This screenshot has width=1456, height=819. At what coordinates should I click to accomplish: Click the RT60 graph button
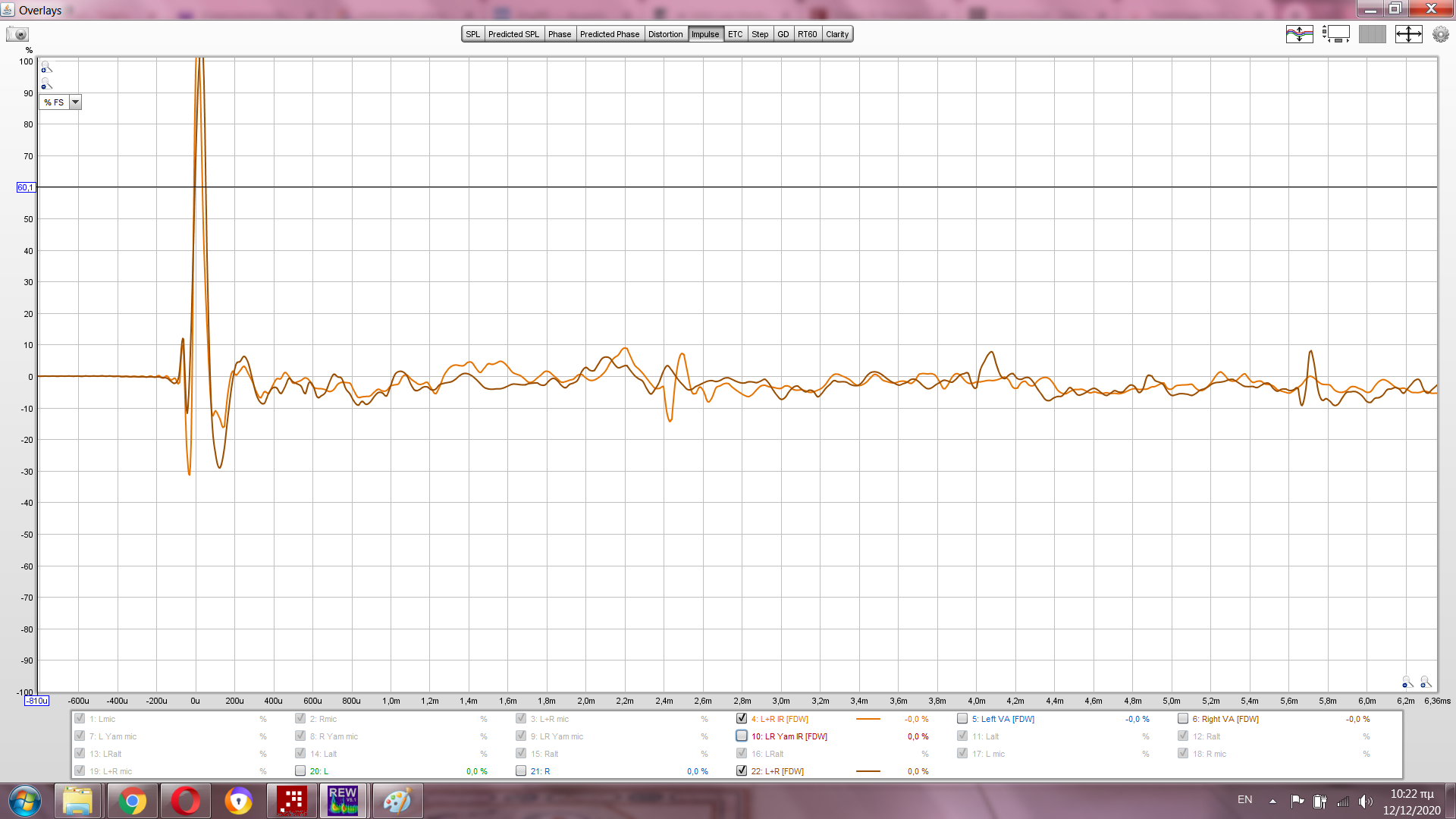coord(807,34)
